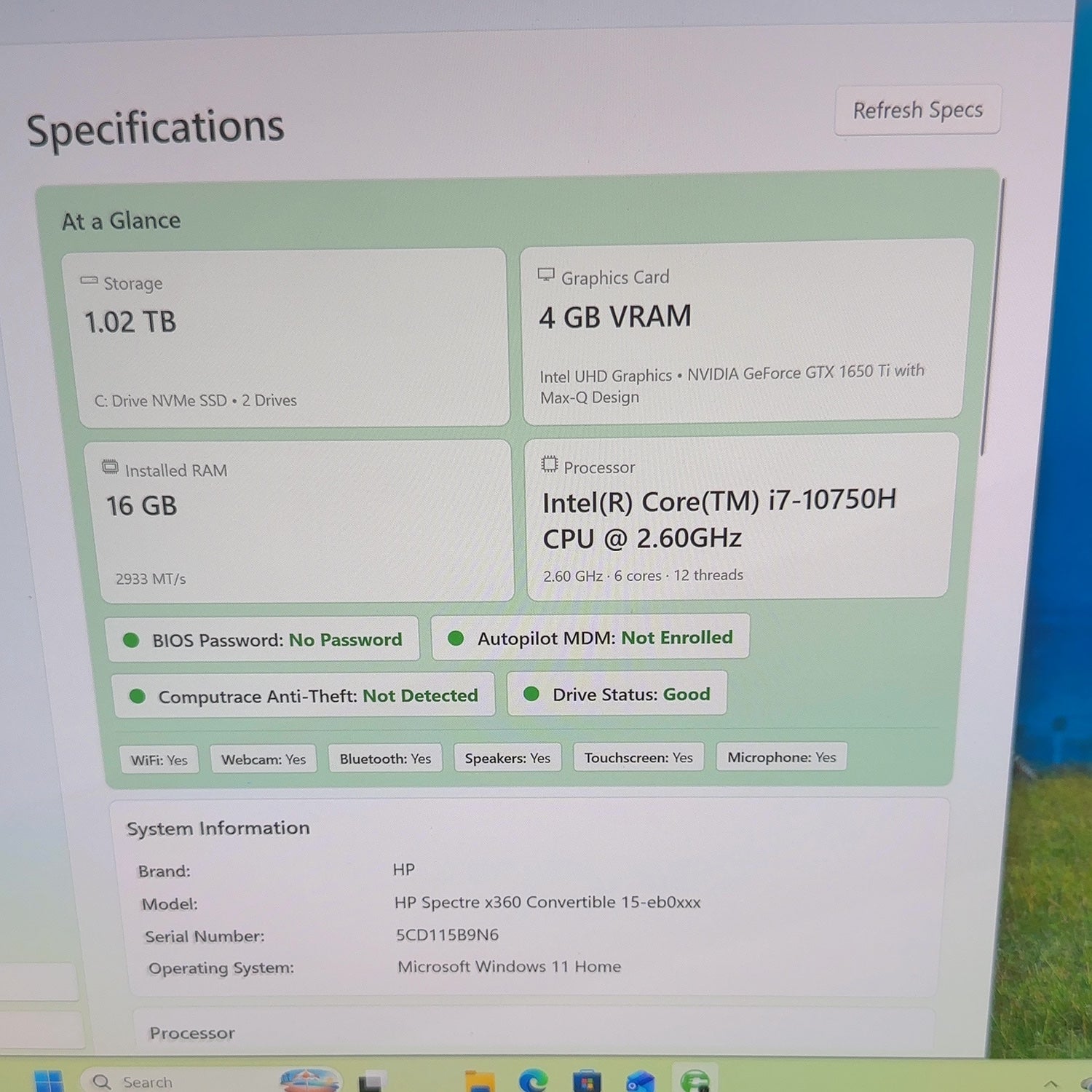The width and height of the screenshot is (1092, 1092).
Task: Open File Explorer from the taskbar
Action: pos(479,1081)
